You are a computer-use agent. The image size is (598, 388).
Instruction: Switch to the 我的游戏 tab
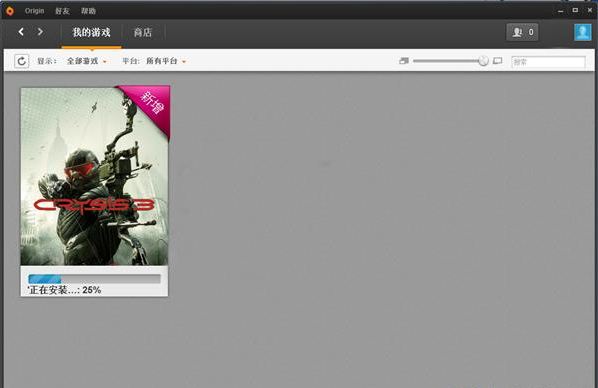pos(92,33)
